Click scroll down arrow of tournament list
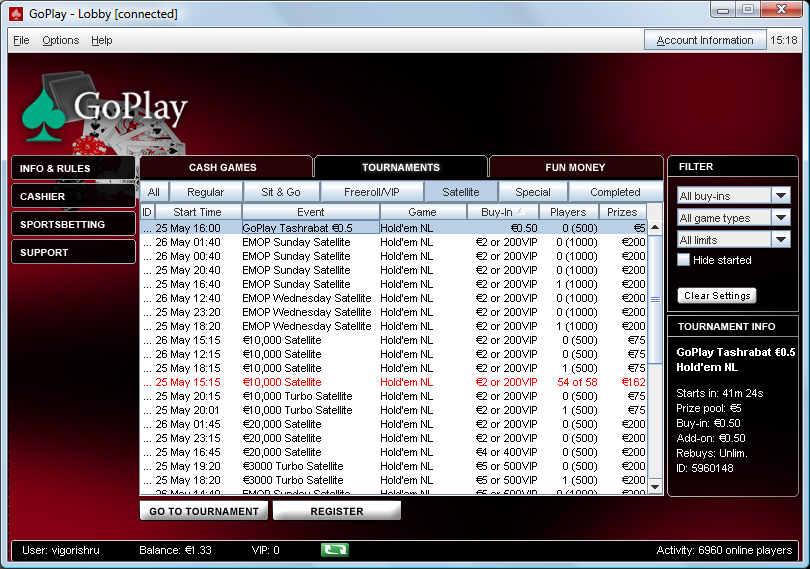The image size is (810, 569). [655, 487]
